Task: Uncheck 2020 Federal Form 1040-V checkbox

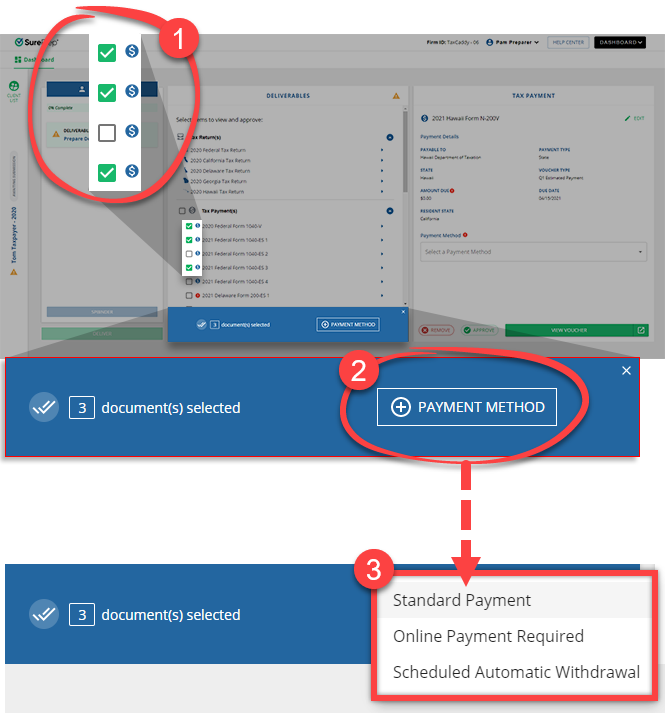Action: pyautogui.click(x=189, y=226)
